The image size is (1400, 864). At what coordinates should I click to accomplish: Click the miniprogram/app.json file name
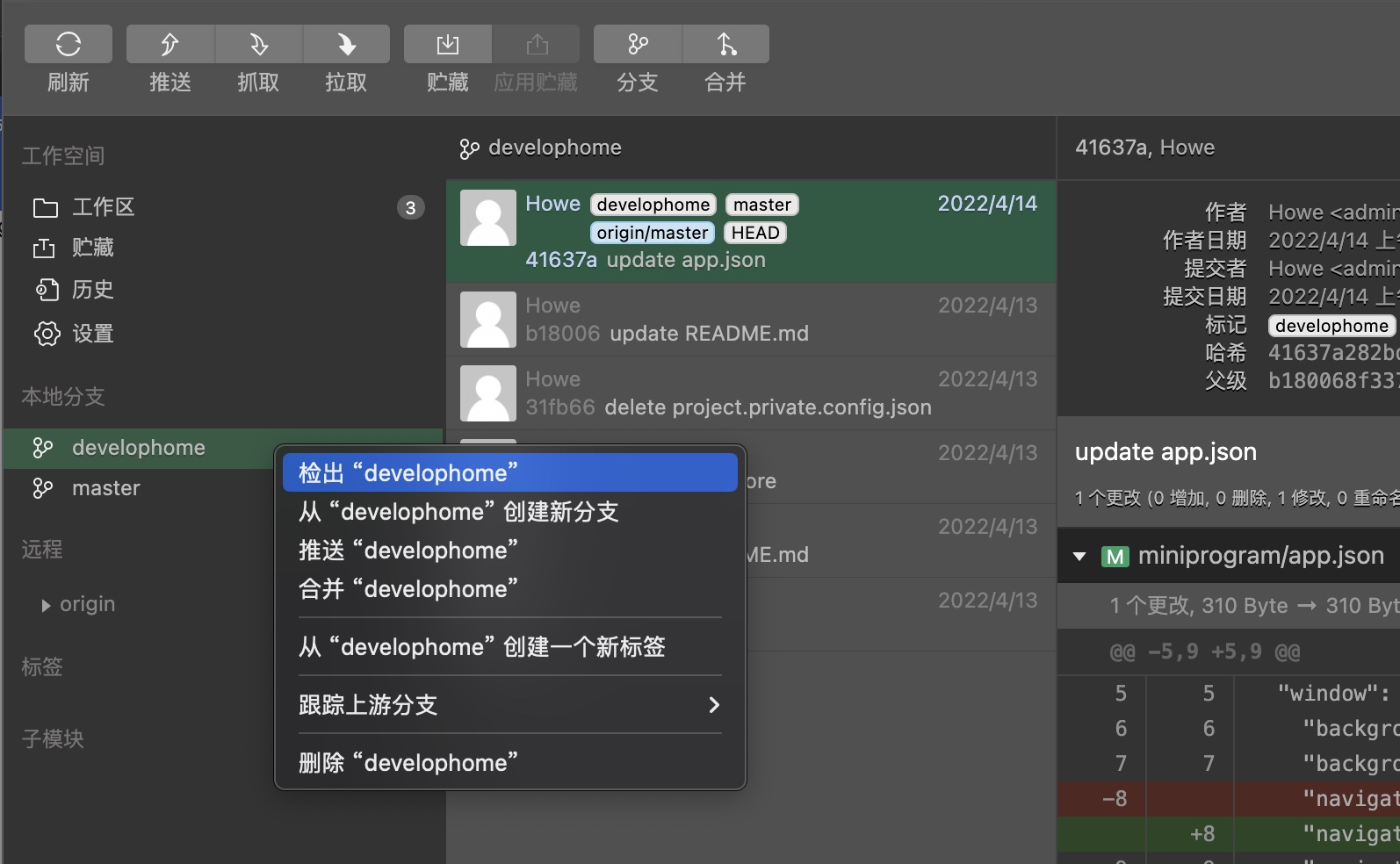click(1261, 556)
